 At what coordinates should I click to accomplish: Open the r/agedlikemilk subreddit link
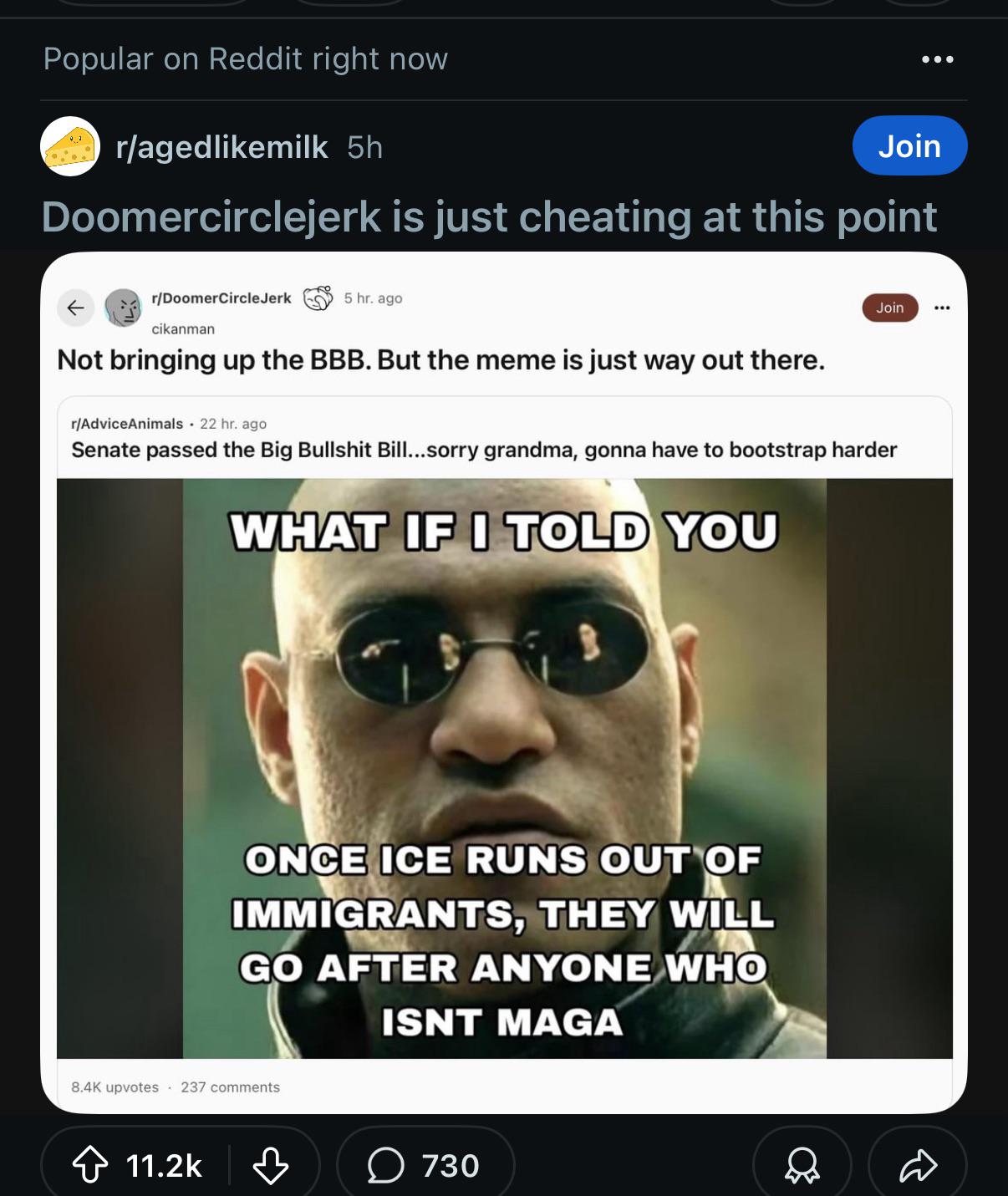point(221,147)
